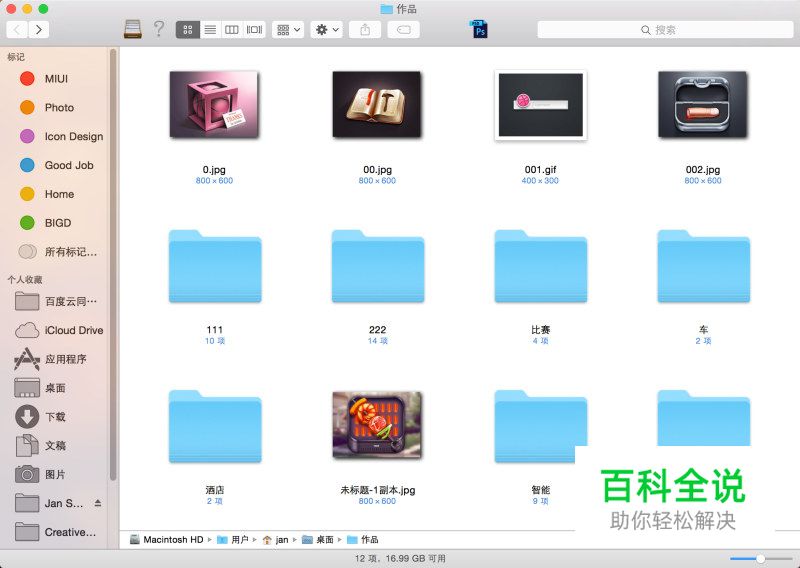Screen dimensions: 800x568
Task: Go to Downloads (下载) in sidebar
Action: click(55, 417)
